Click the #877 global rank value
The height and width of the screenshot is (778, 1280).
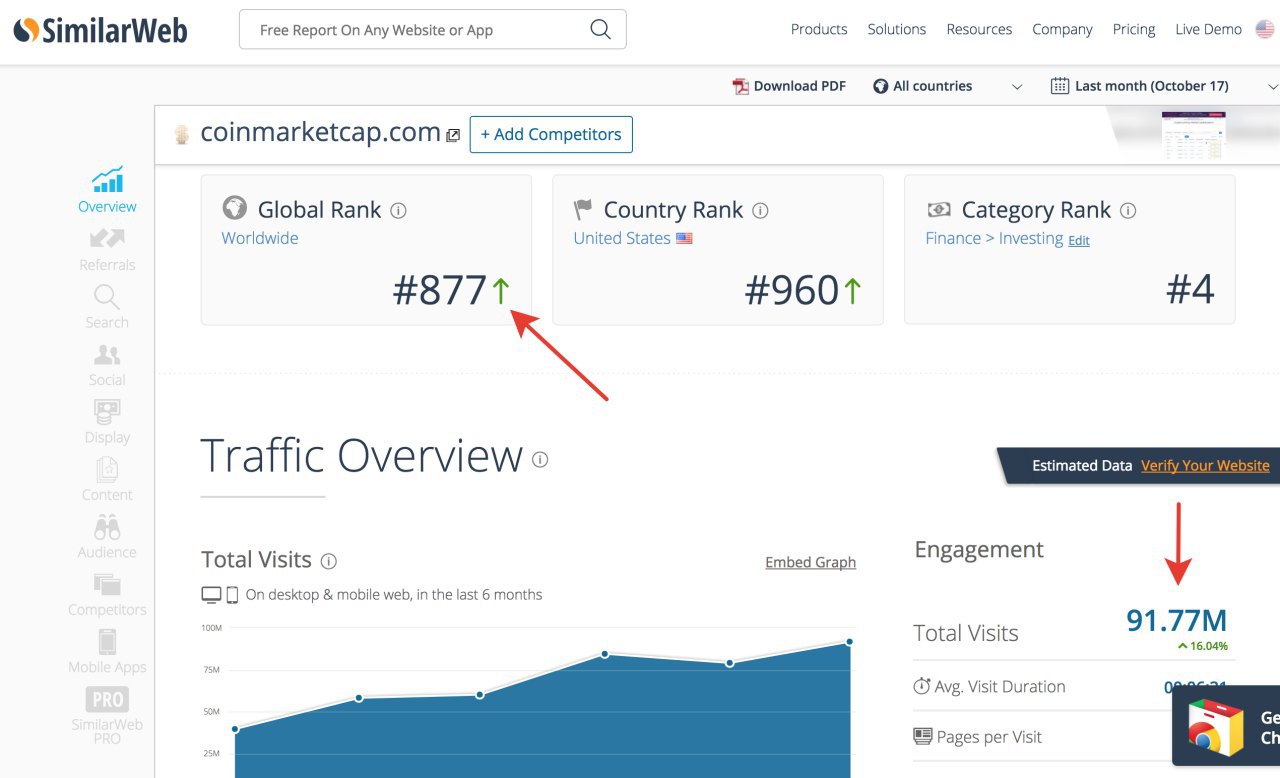(440, 290)
